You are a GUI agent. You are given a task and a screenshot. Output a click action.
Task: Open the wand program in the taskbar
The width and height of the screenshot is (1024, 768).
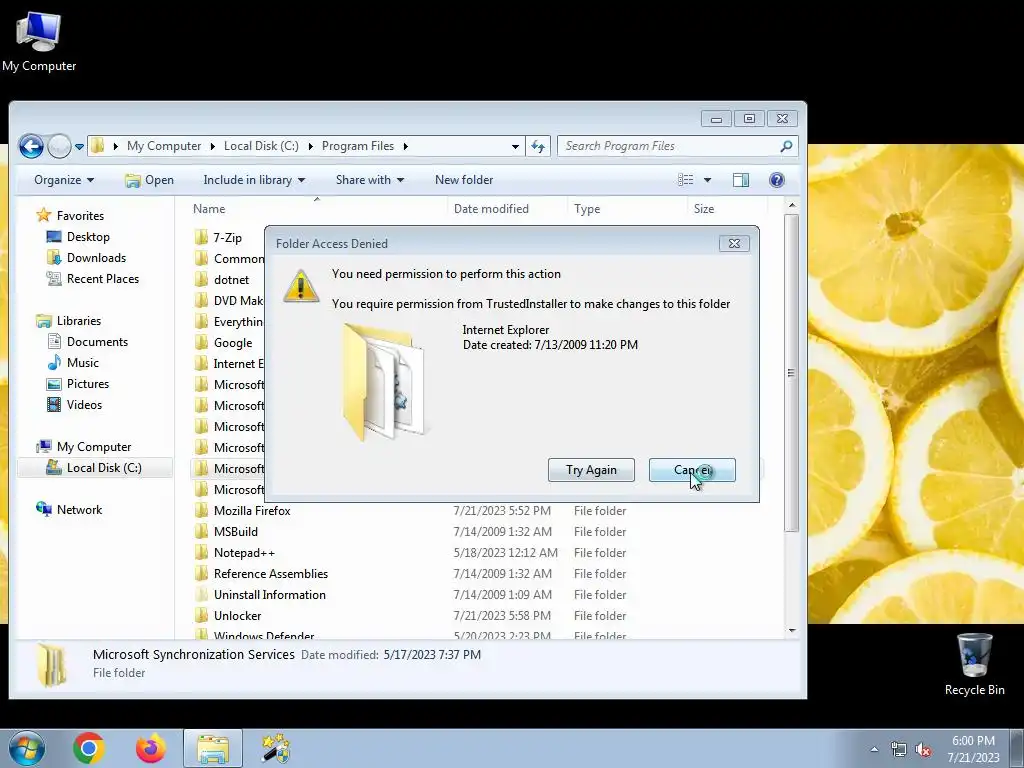(x=276, y=748)
